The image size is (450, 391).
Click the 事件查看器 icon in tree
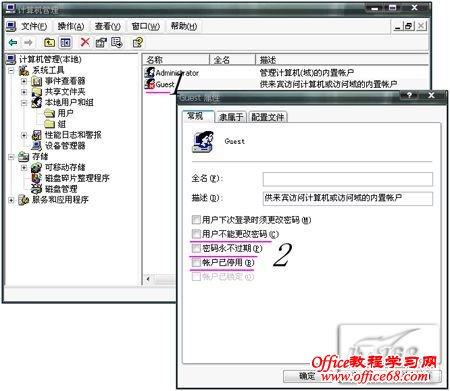click(x=36, y=81)
